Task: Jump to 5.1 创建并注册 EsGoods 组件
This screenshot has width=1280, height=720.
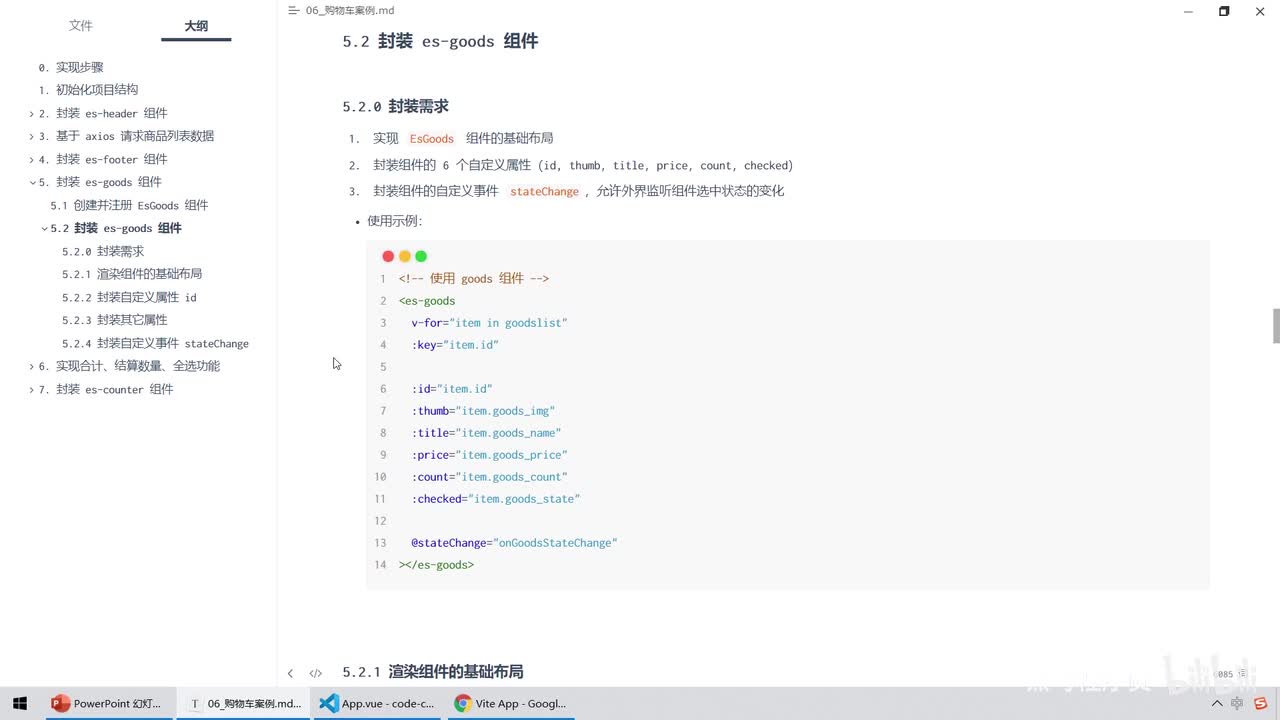Action: (129, 205)
